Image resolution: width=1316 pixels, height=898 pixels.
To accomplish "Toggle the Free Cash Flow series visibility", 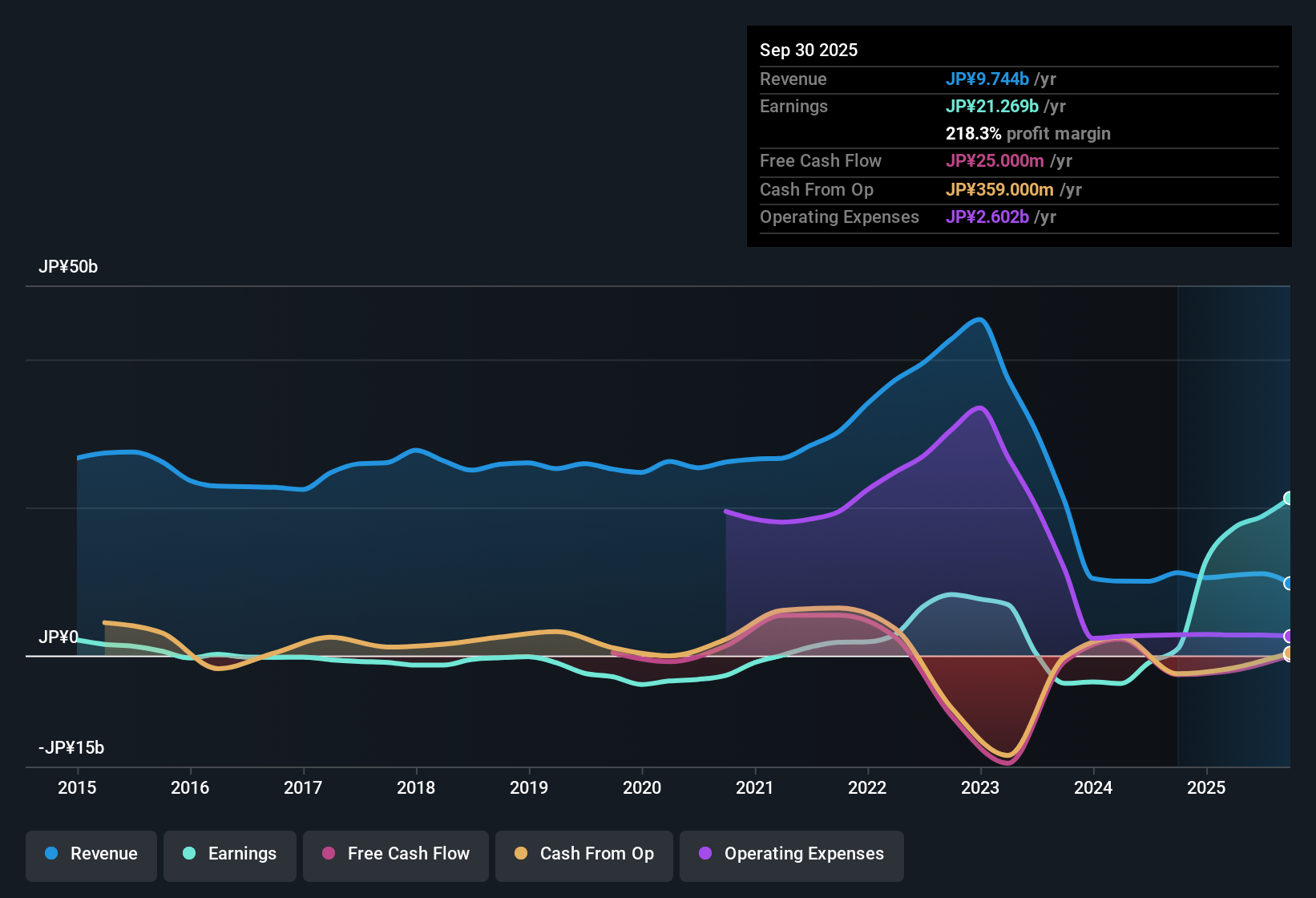I will click(x=395, y=854).
